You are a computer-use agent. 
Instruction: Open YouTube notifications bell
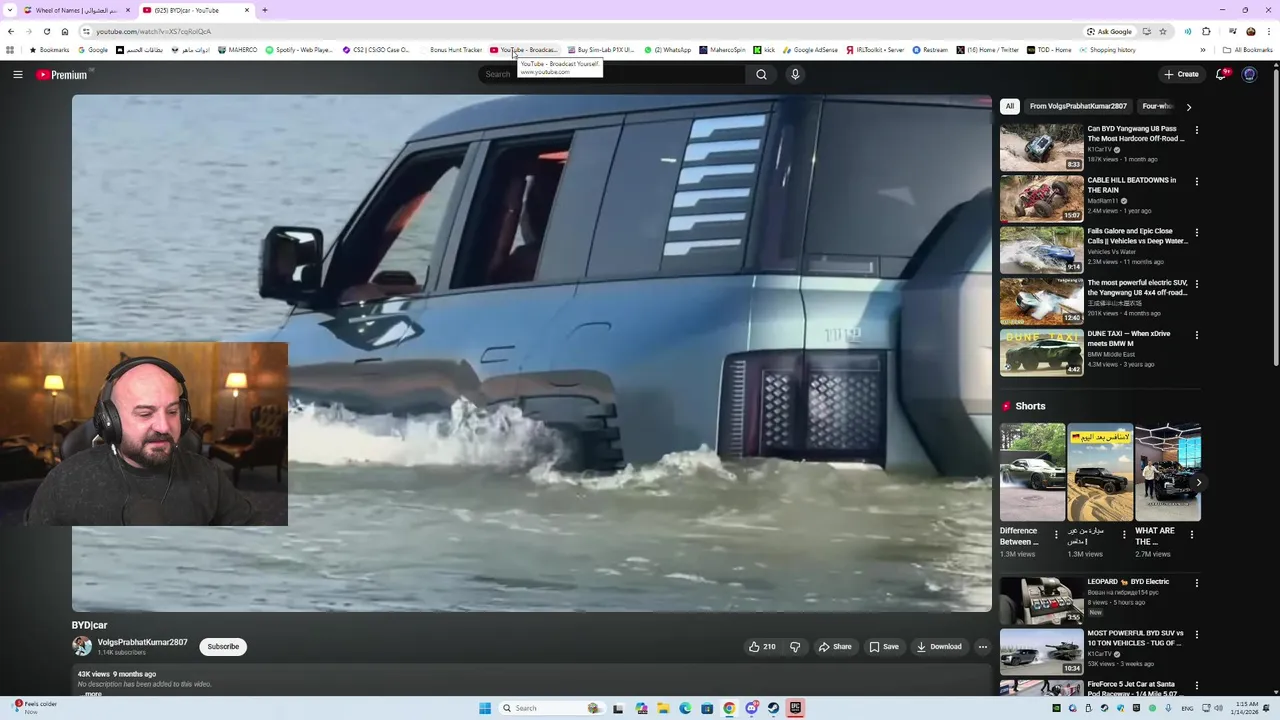[1221, 74]
